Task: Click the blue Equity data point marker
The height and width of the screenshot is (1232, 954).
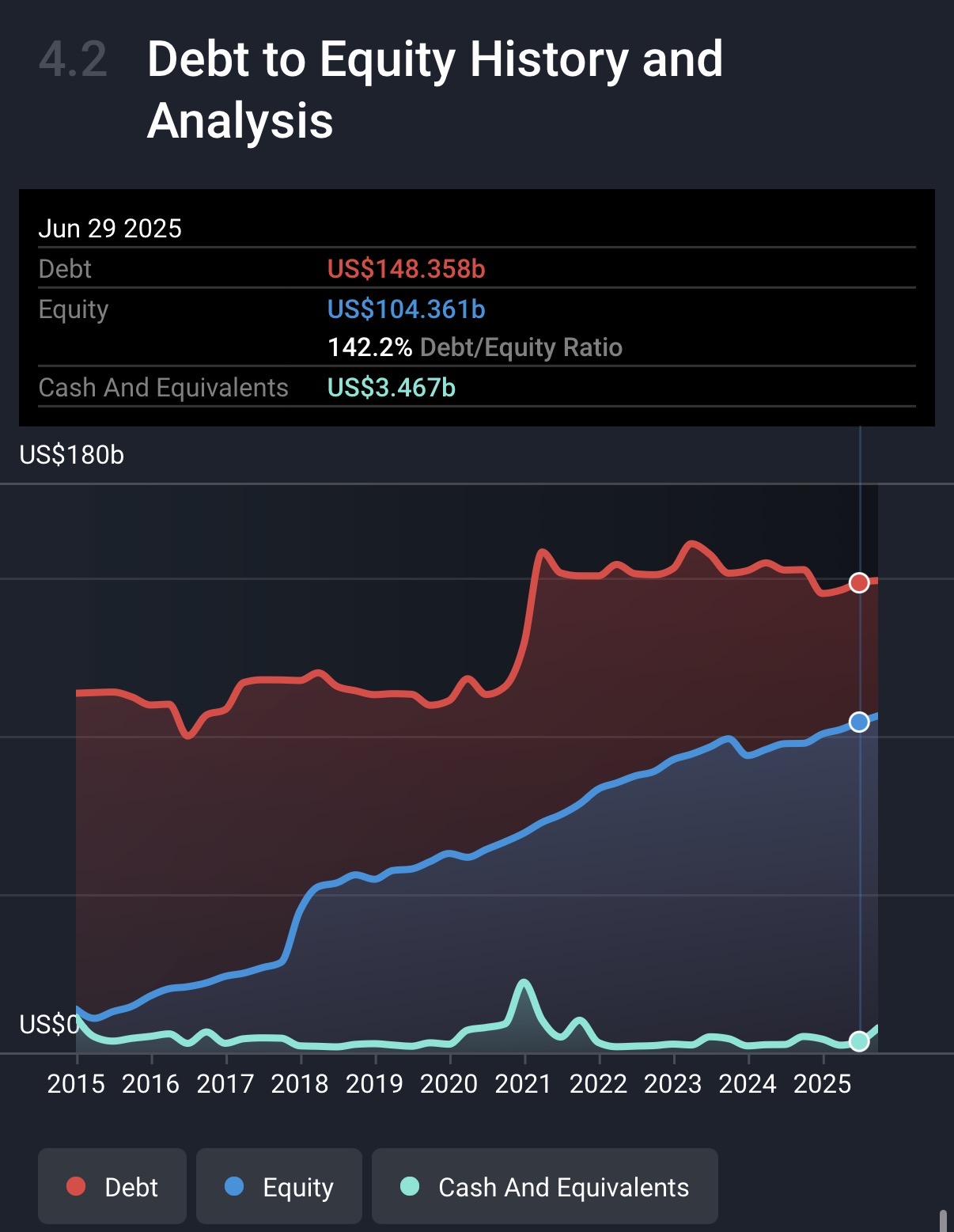Action: [859, 722]
